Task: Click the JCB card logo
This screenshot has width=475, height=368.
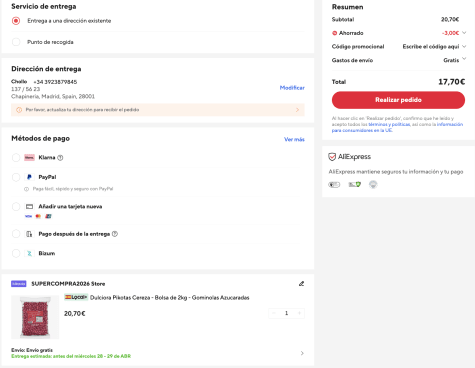Action: coord(48,216)
